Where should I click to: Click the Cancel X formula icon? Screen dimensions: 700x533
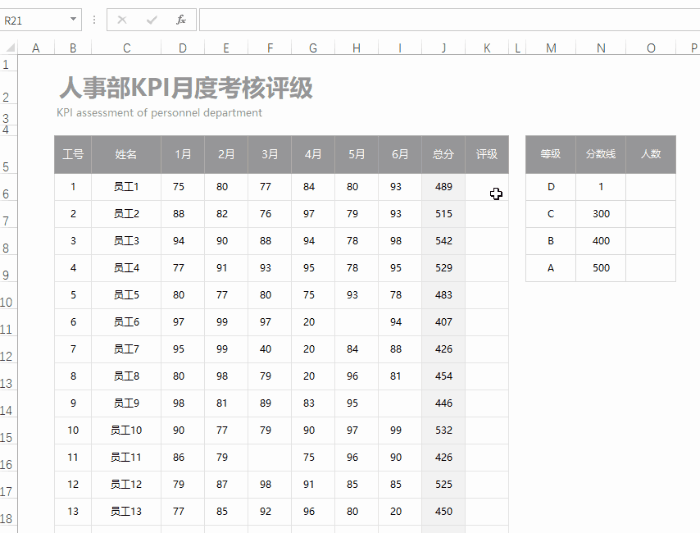coord(122,20)
